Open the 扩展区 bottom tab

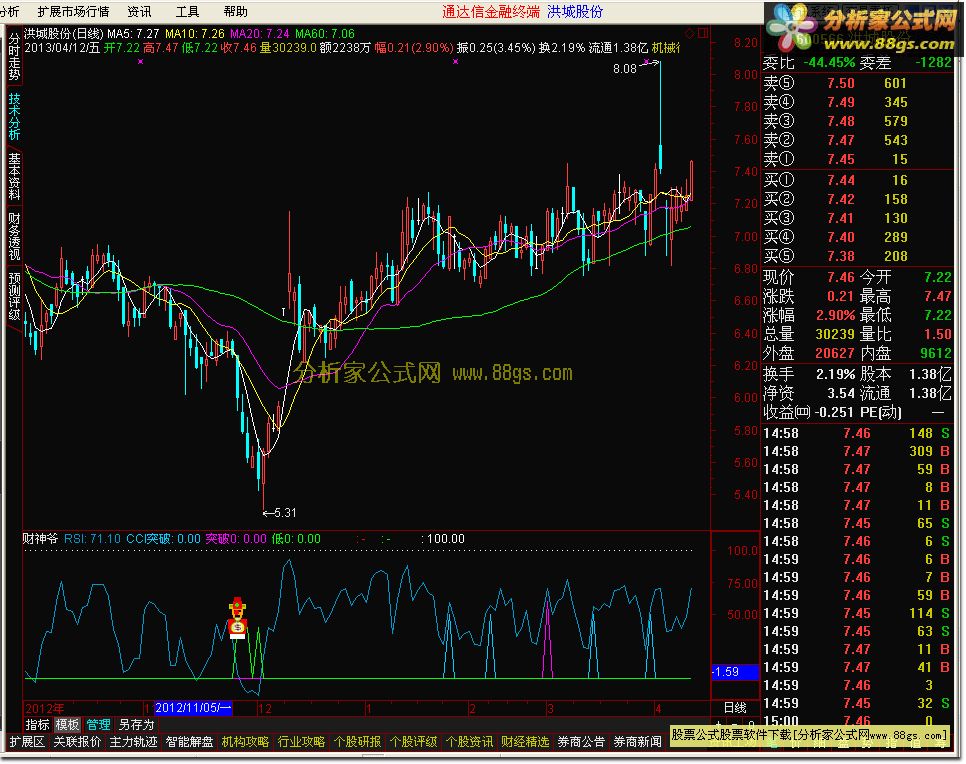[x=28, y=742]
